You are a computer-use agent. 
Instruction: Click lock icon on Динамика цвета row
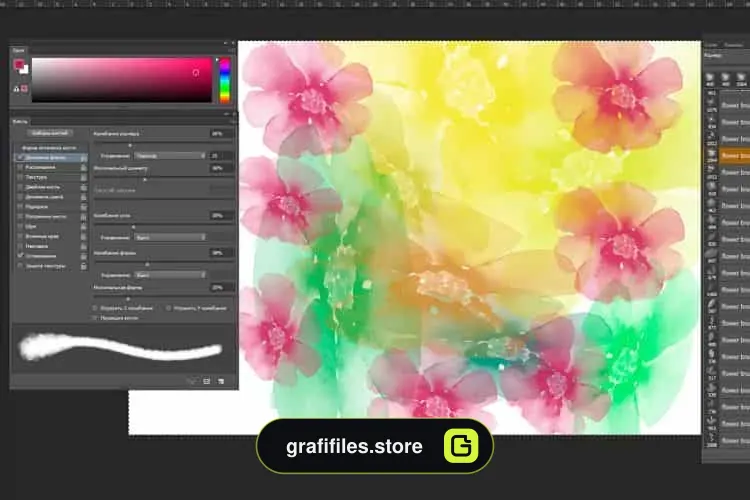(84, 197)
